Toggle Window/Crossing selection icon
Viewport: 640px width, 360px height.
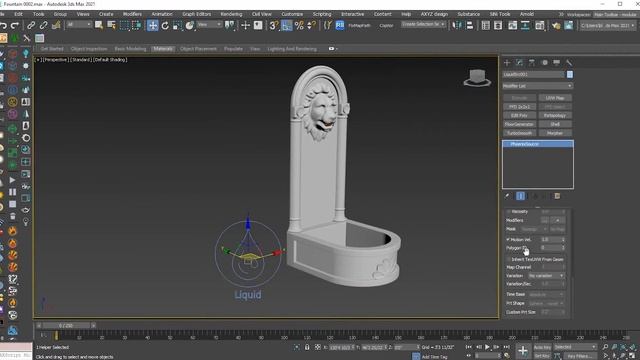pos(136,25)
